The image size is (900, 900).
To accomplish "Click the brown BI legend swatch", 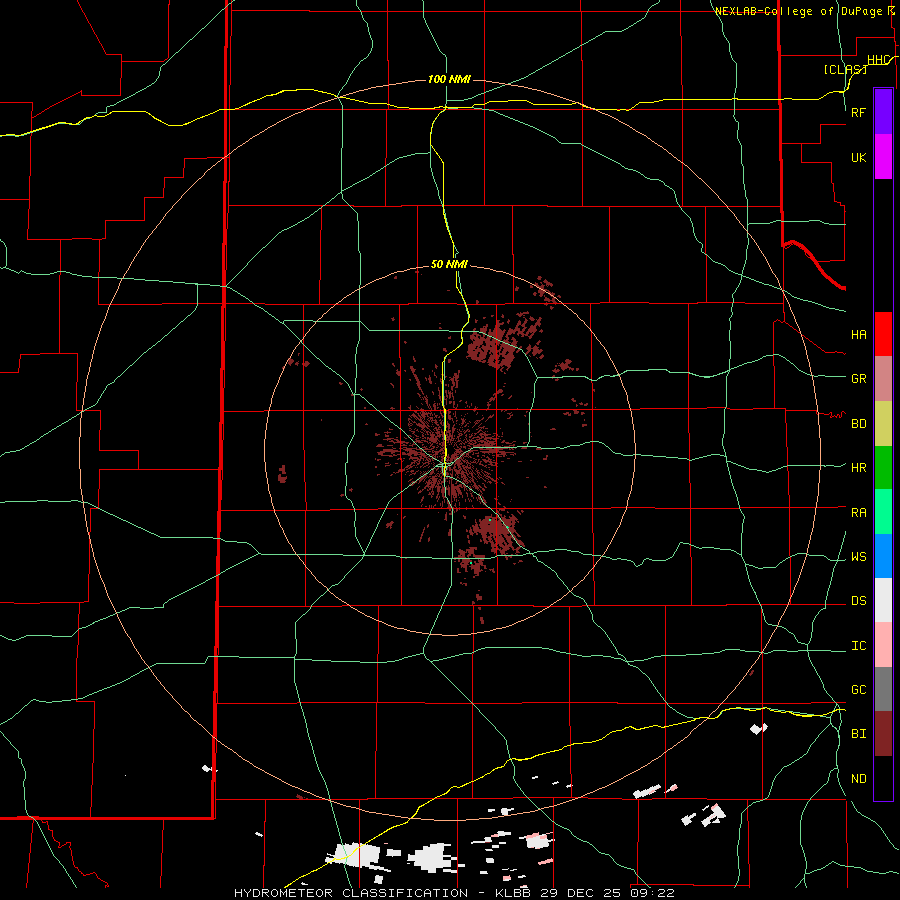I will point(883,734).
